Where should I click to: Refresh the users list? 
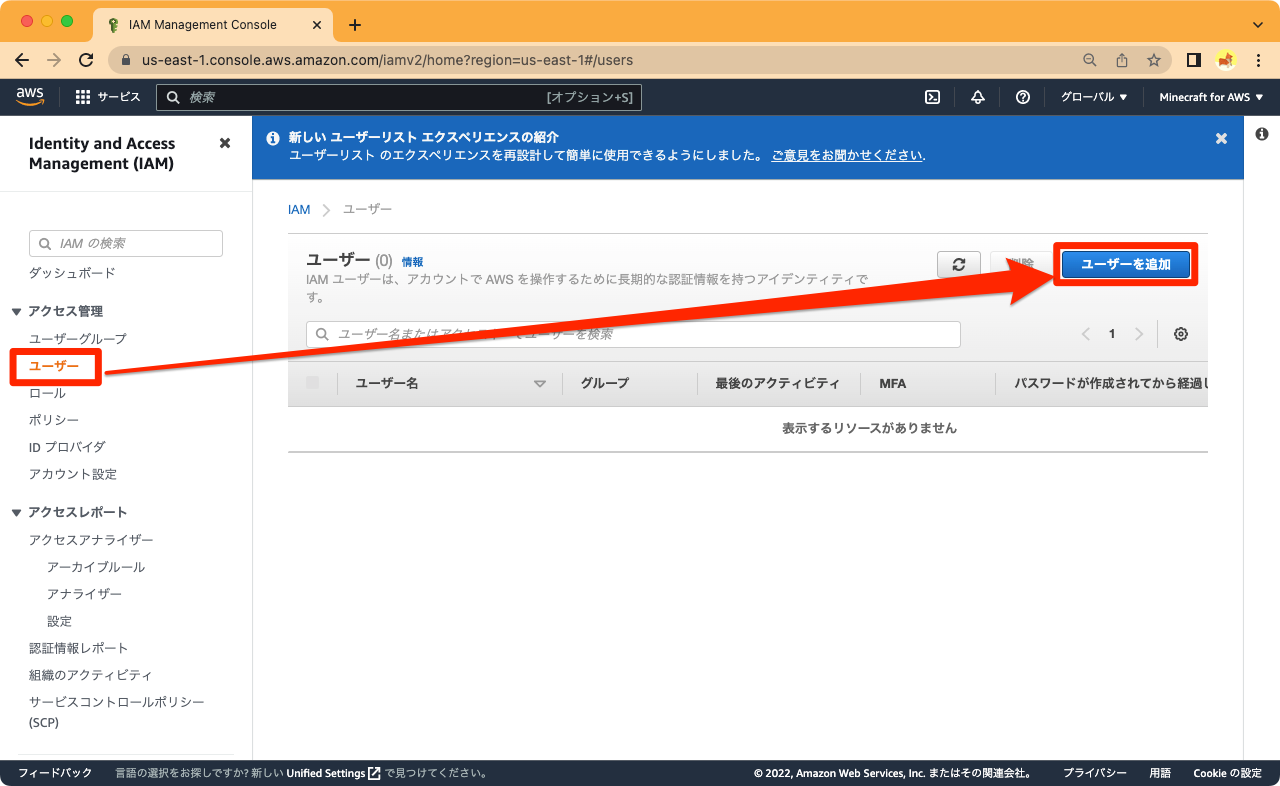(x=958, y=264)
